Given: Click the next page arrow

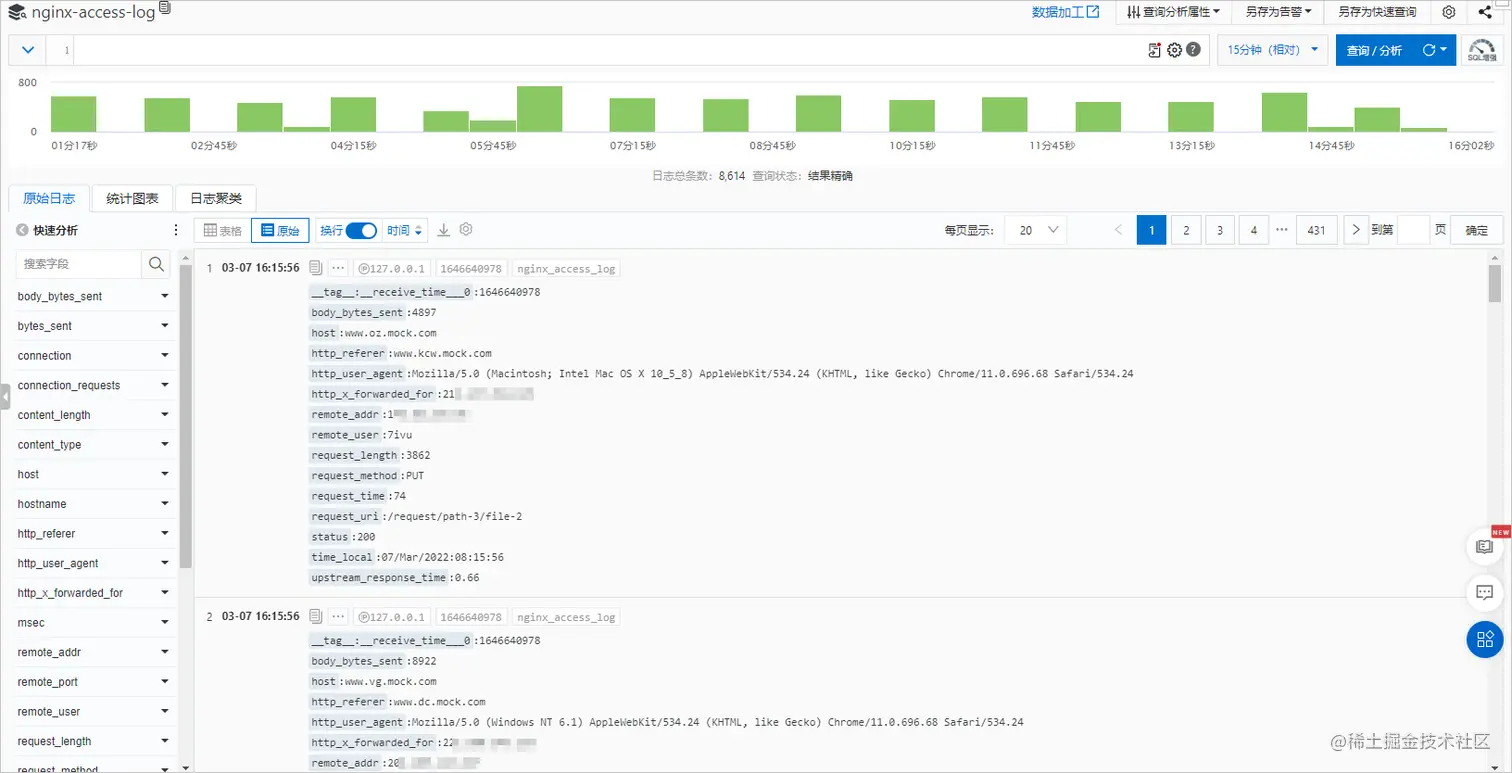Looking at the screenshot, I should point(1356,230).
